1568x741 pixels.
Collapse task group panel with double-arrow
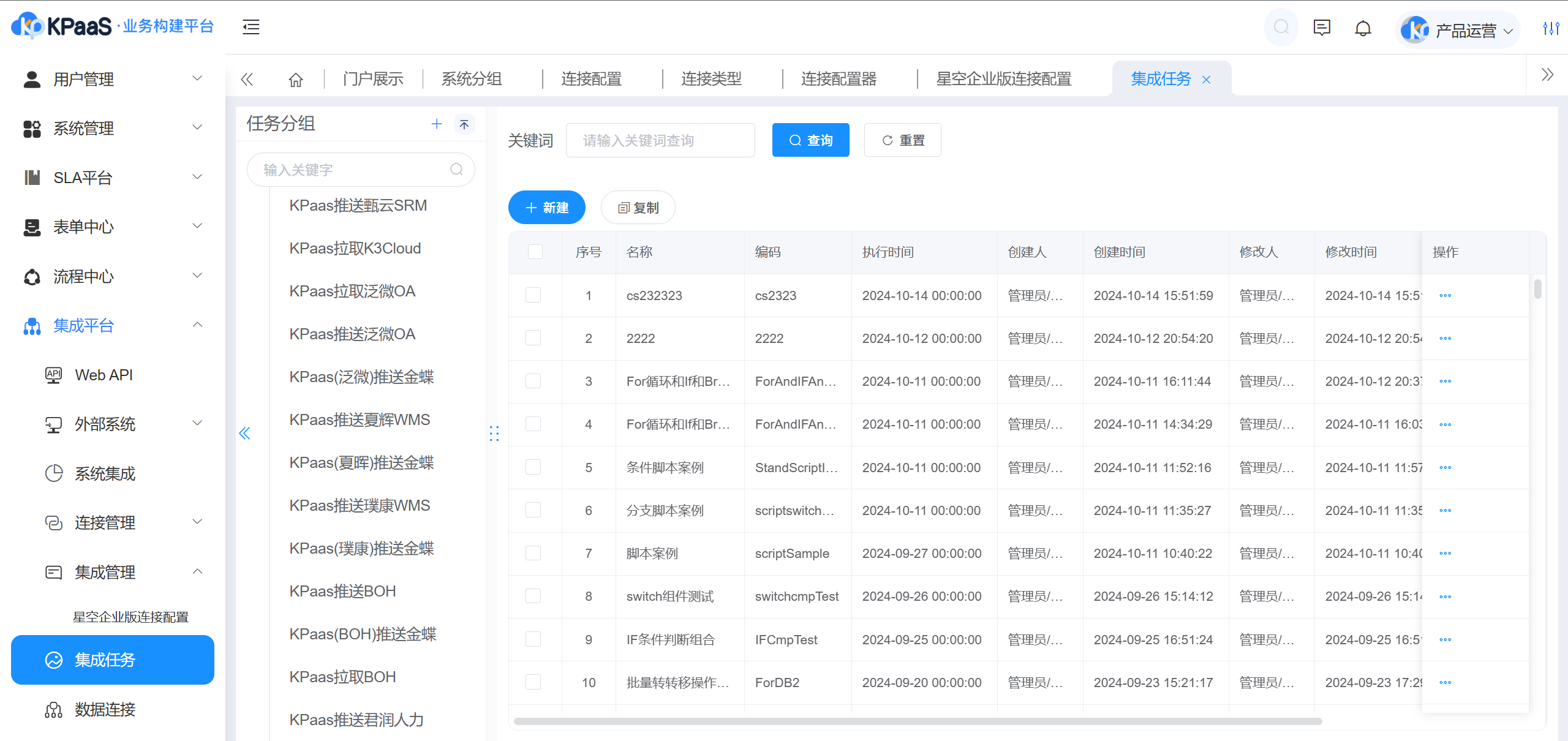point(244,434)
